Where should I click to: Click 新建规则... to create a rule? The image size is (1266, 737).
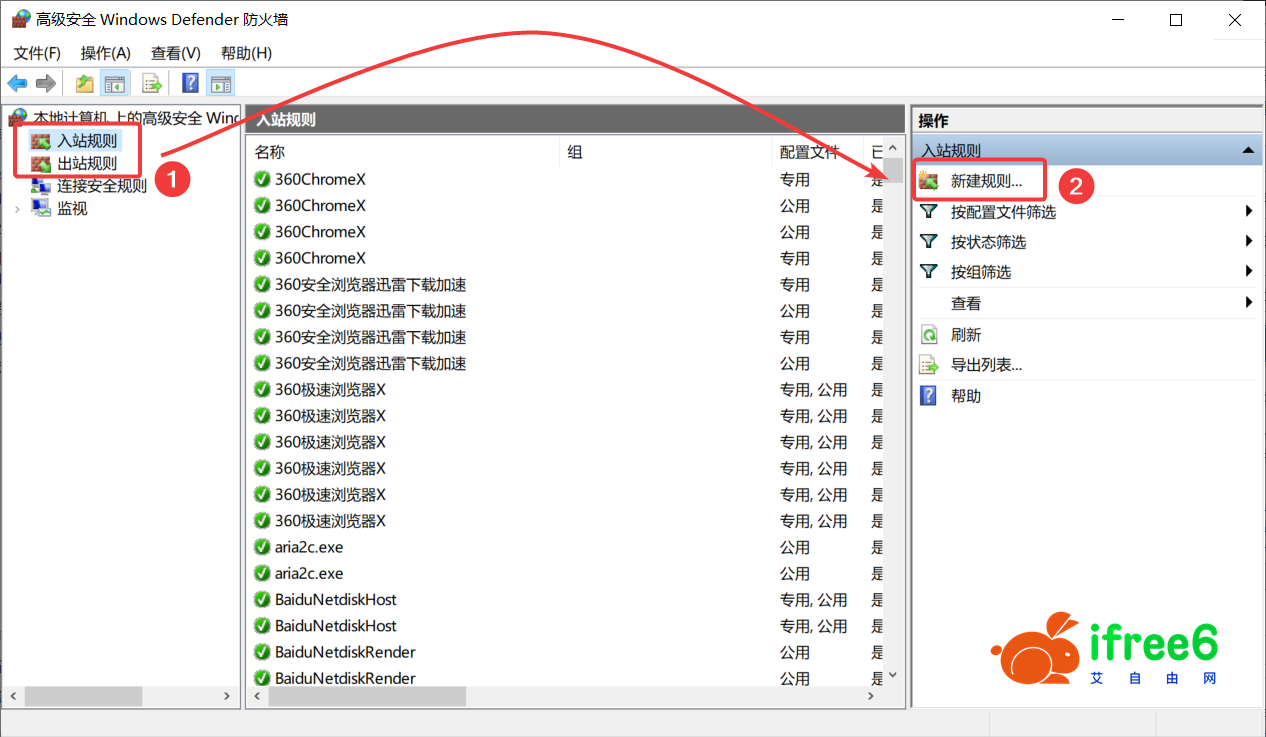point(985,182)
